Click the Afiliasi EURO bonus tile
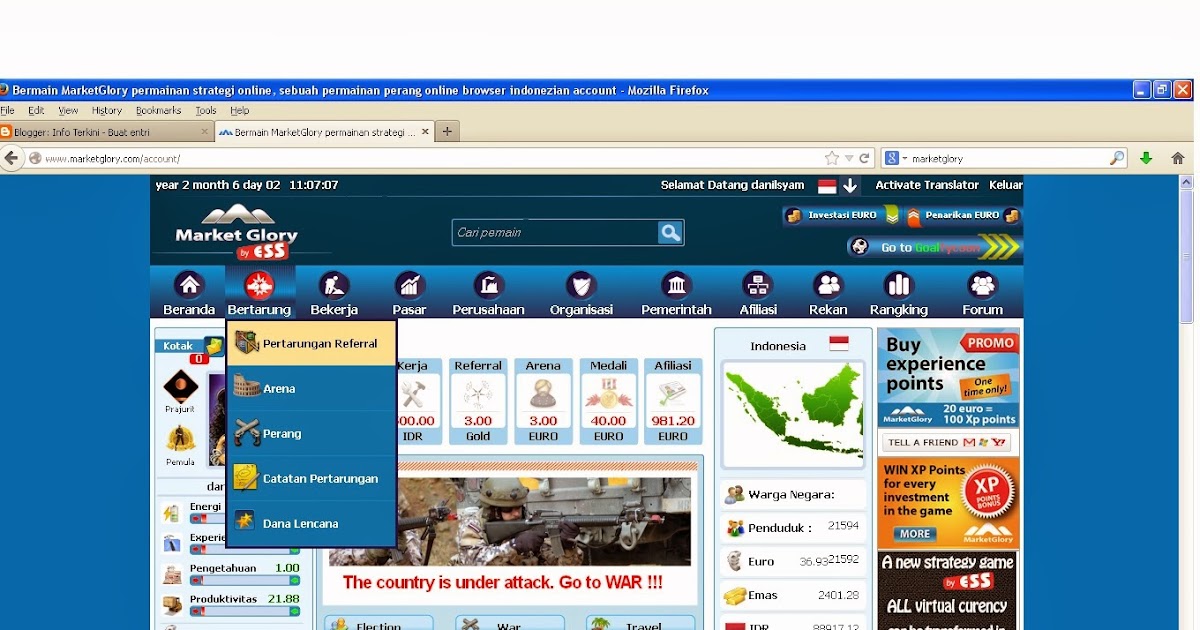Screen dimensions: 1200x630 pyautogui.click(x=673, y=401)
